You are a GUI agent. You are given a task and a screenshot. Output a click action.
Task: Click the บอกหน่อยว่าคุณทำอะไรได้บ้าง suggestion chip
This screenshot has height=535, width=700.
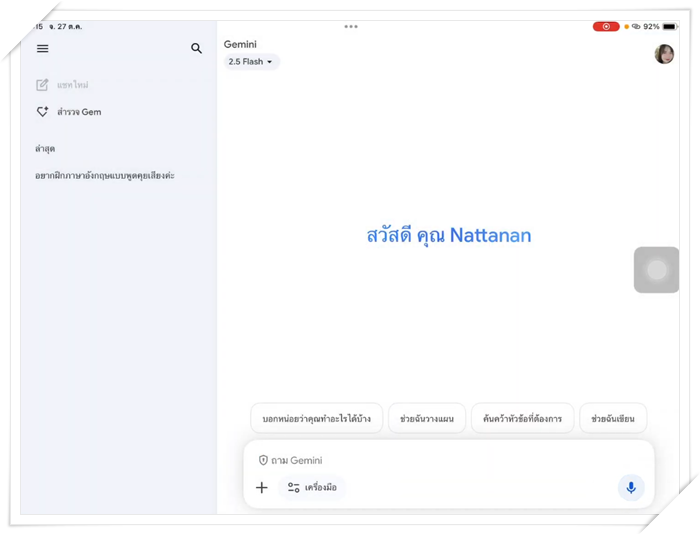coord(316,419)
